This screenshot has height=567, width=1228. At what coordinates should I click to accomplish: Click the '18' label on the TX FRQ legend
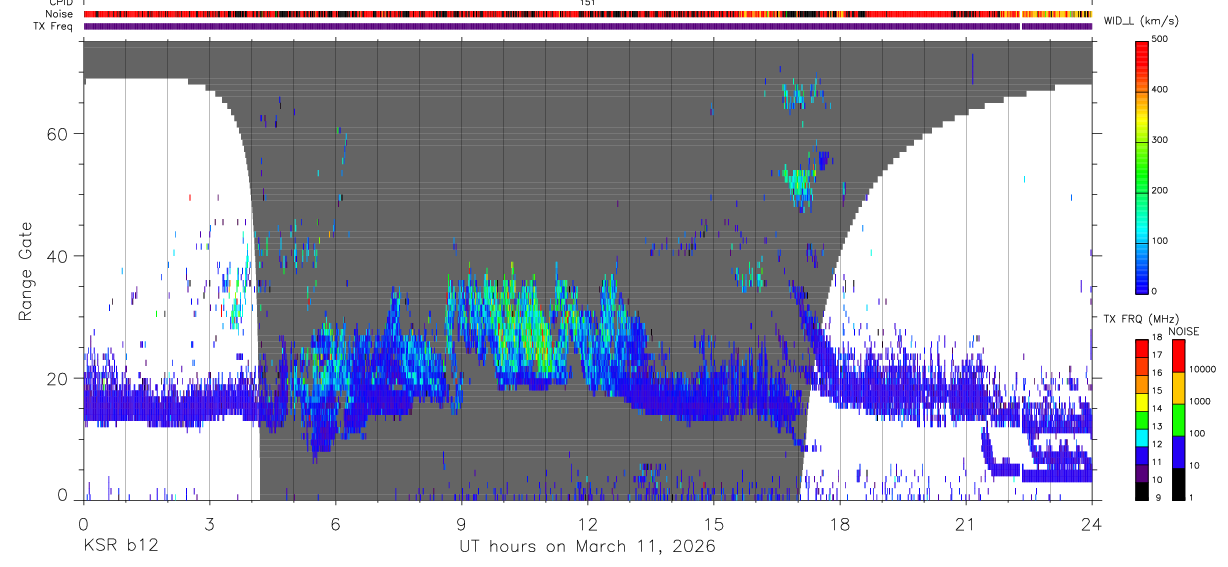1158,339
